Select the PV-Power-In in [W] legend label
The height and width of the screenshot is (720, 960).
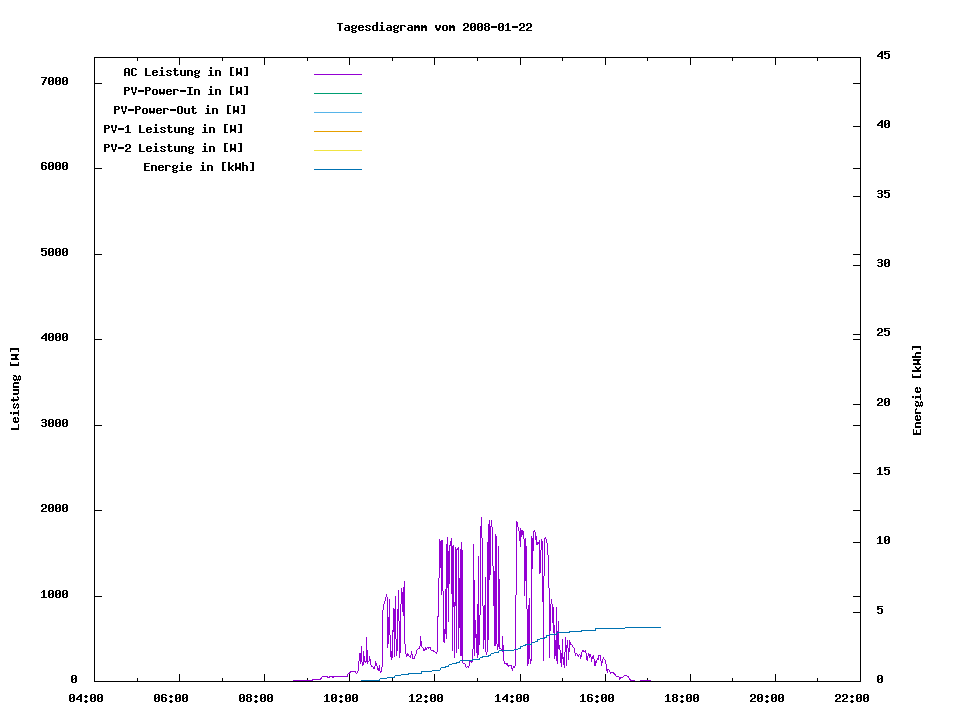[186, 91]
